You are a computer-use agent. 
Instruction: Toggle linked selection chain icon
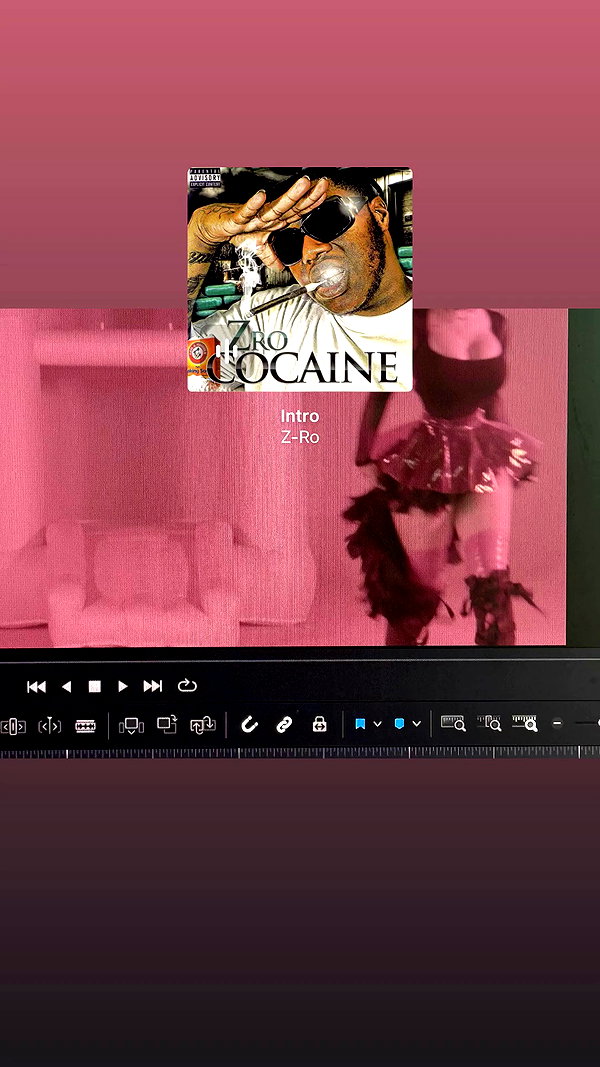284,725
